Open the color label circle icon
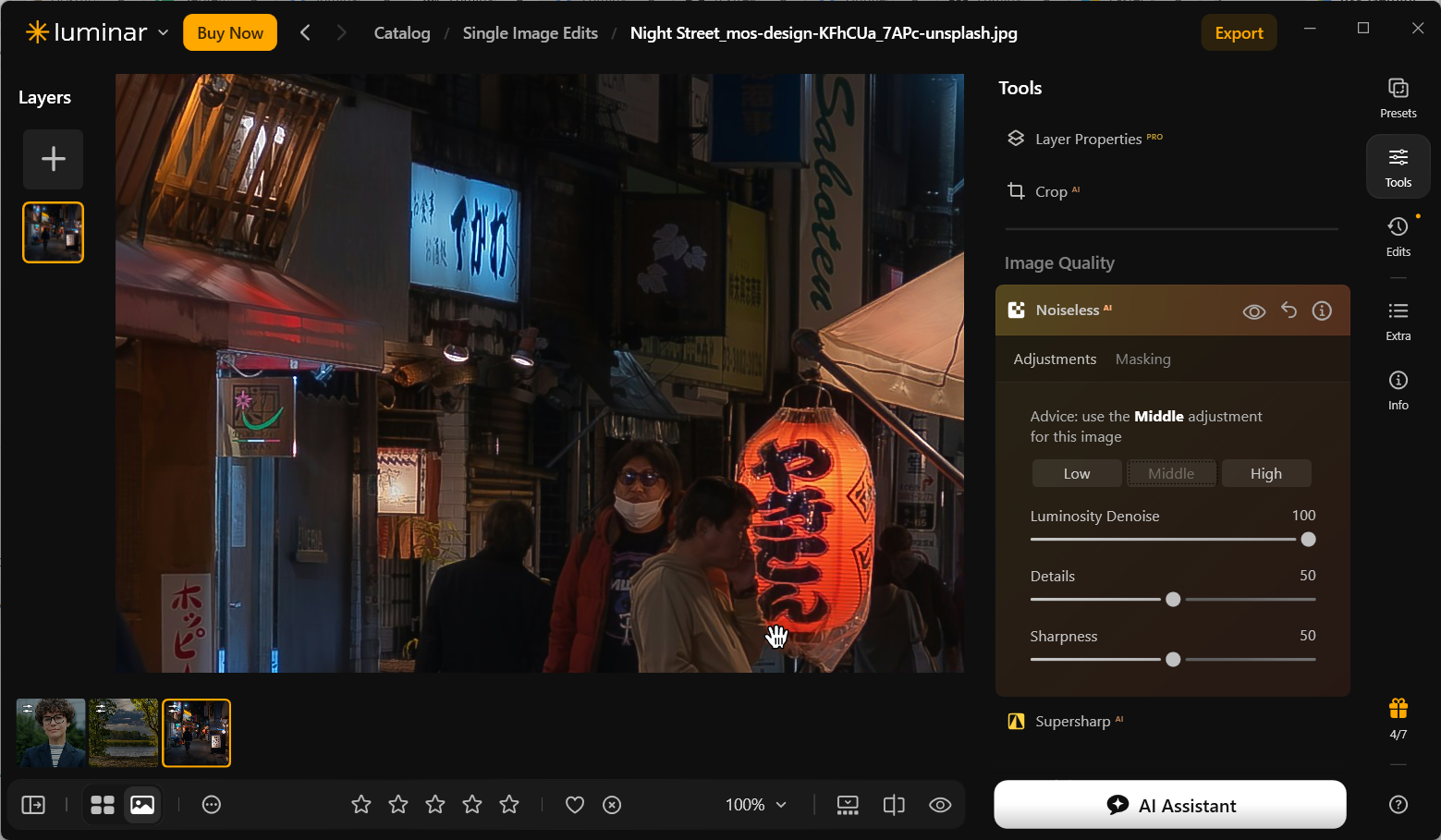Viewport: 1441px width, 840px height. coord(212,805)
